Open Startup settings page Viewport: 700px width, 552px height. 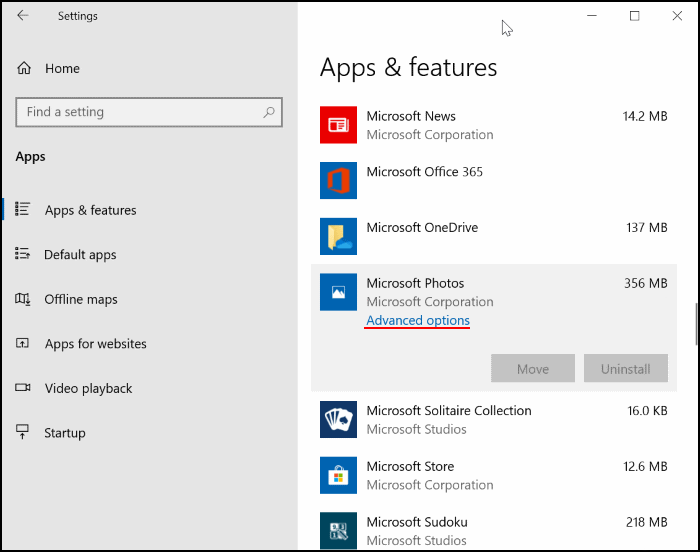click(x=65, y=433)
